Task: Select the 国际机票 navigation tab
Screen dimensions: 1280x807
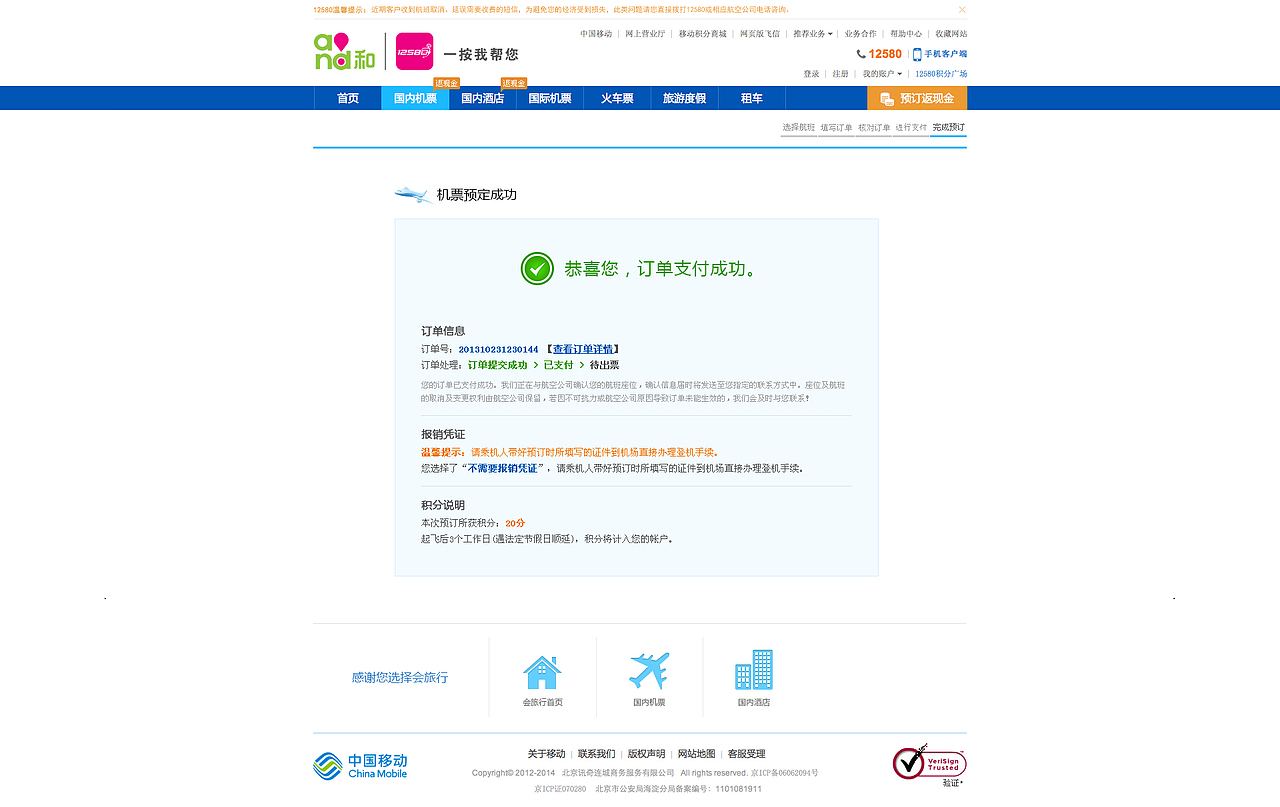Action: [x=549, y=98]
